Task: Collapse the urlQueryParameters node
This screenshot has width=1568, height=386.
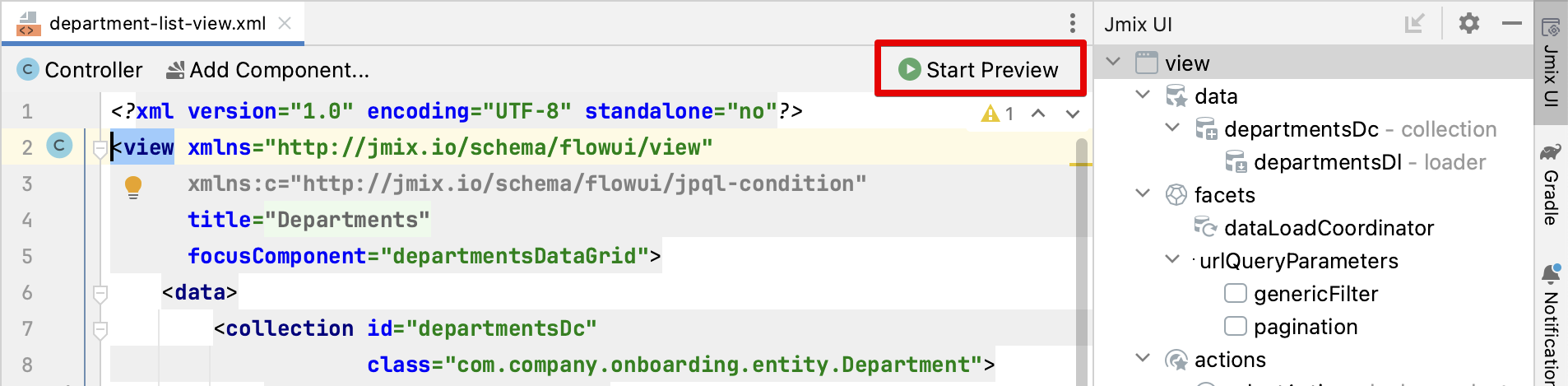Action: (1172, 259)
